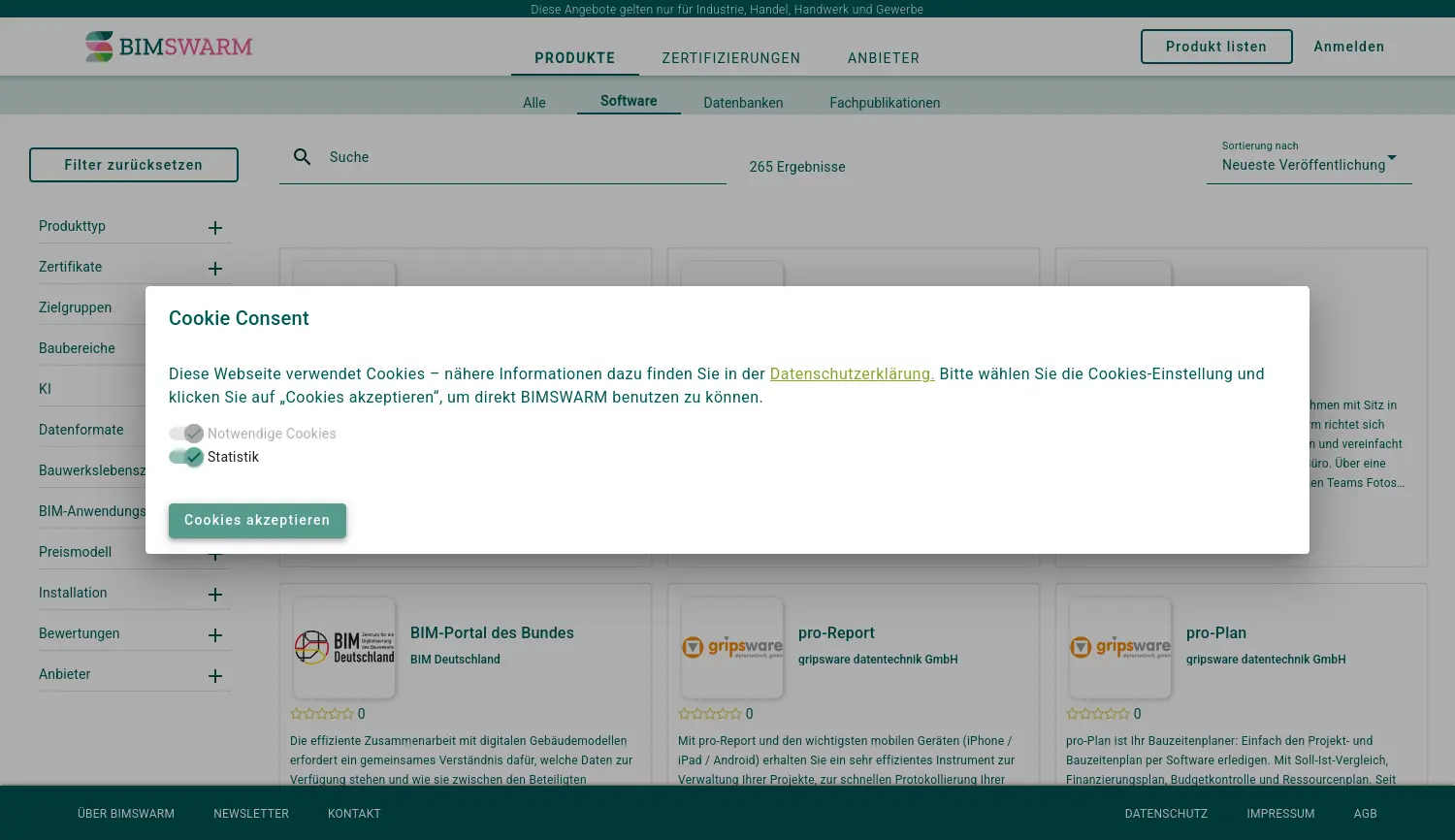Viewport: 1455px width, 840px height.
Task: Select the Datenbanken sub-tab
Action: (x=743, y=103)
